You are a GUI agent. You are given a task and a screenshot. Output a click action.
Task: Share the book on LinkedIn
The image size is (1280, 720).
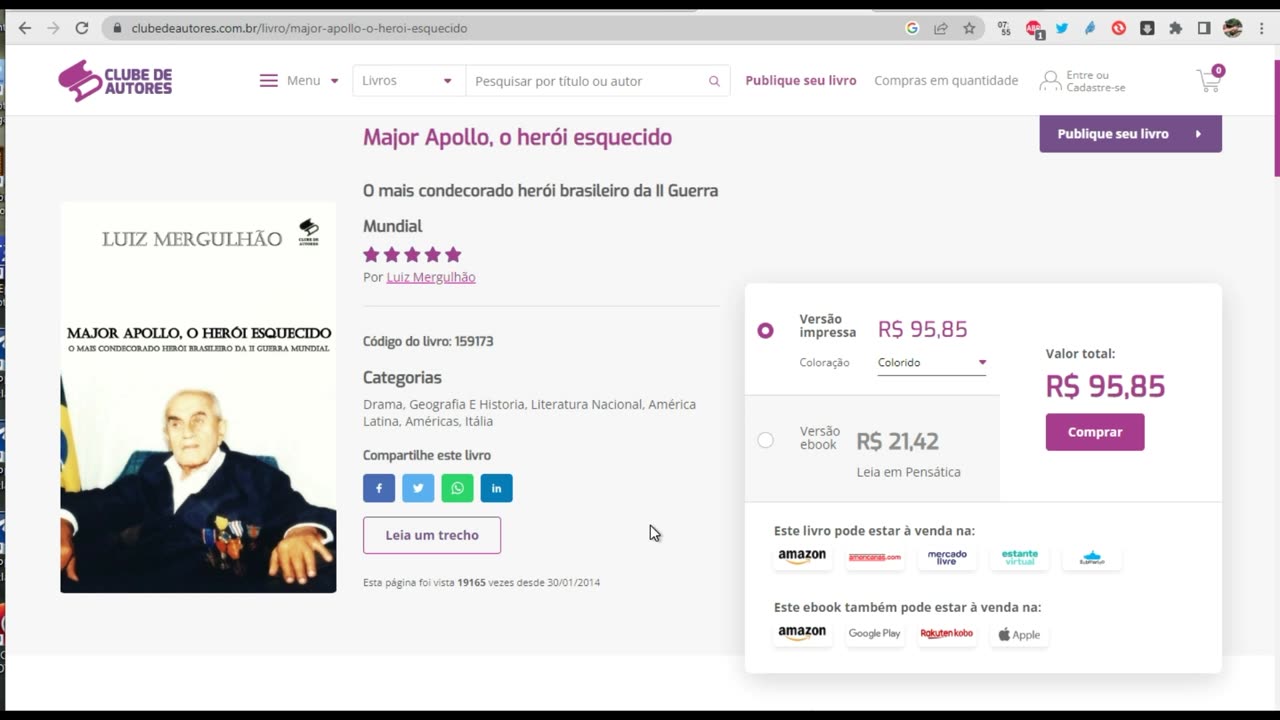click(496, 488)
